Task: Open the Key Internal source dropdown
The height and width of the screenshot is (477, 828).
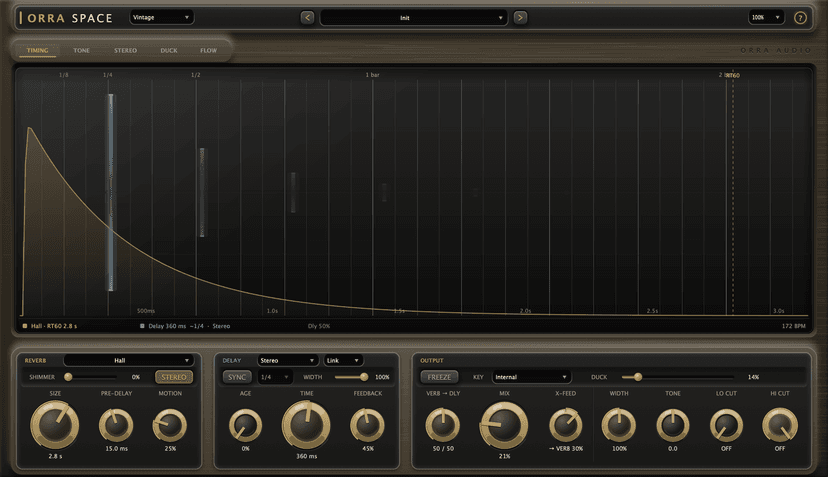Action: click(x=531, y=377)
